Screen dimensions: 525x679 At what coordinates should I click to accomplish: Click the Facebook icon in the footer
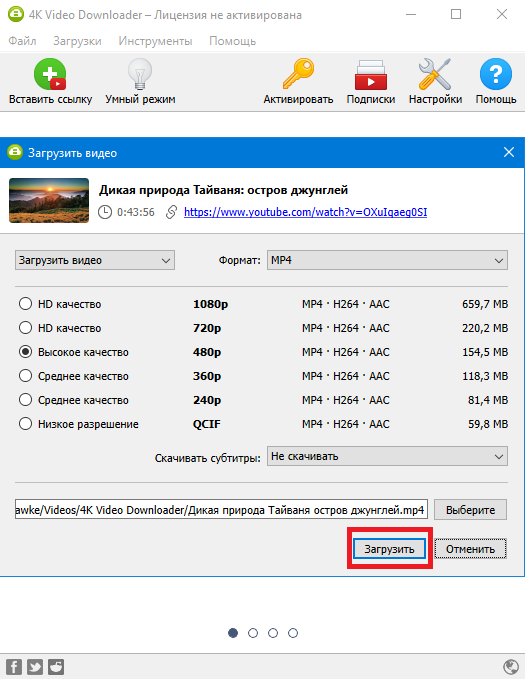click(14, 667)
